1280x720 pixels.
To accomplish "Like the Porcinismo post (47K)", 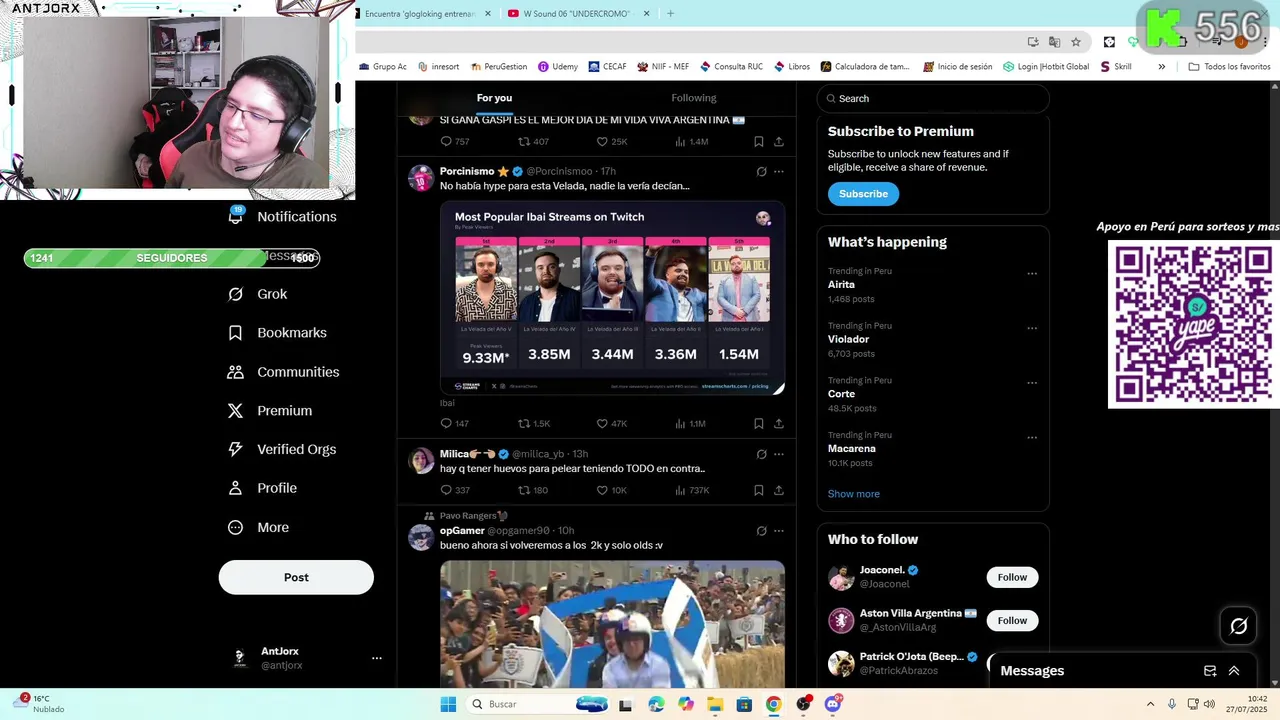I will tap(611, 423).
